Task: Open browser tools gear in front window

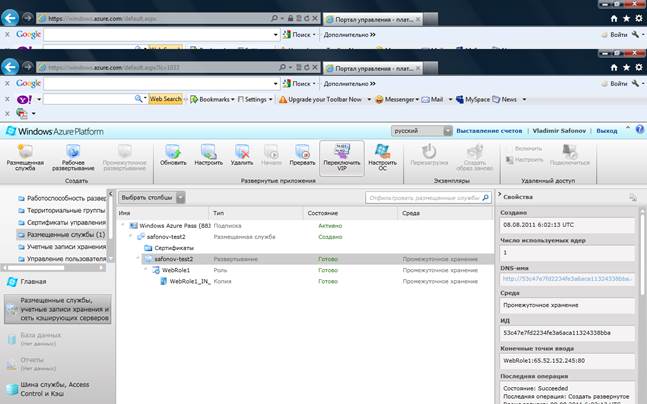Action: (x=639, y=67)
